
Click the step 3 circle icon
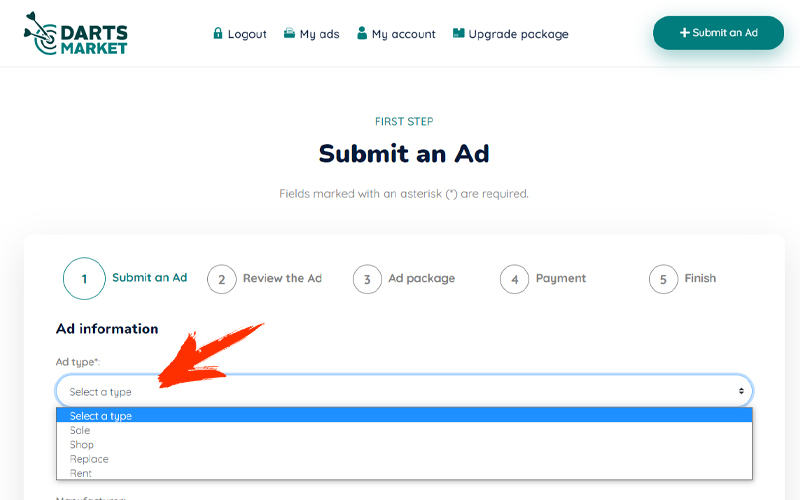(x=367, y=279)
